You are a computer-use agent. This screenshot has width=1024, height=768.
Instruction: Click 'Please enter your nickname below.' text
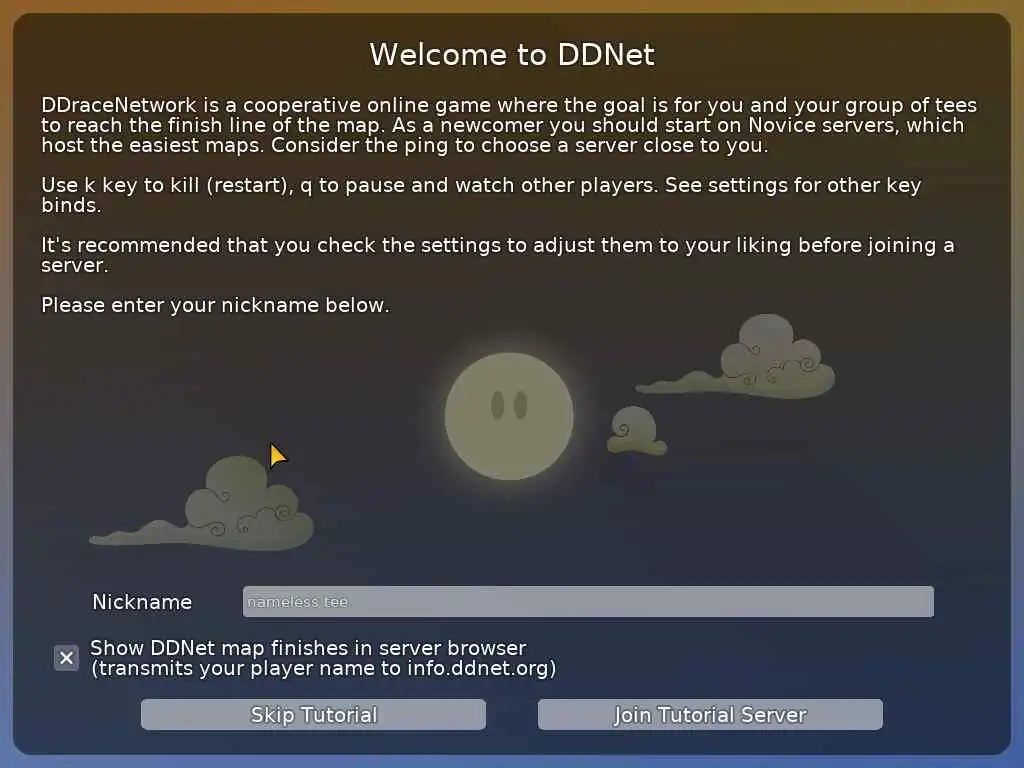coord(215,305)
